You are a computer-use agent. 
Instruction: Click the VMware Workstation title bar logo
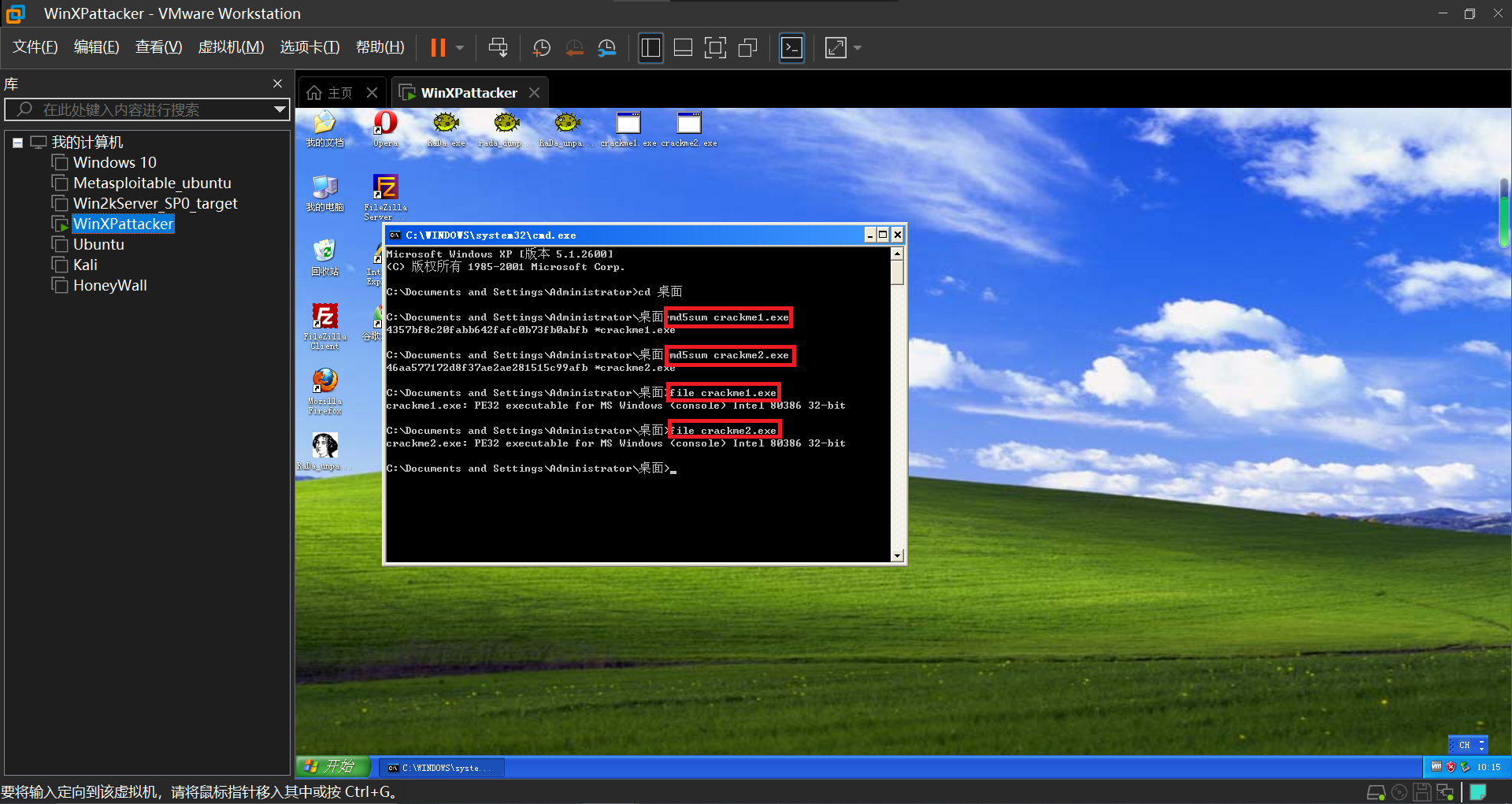point(16,13)
